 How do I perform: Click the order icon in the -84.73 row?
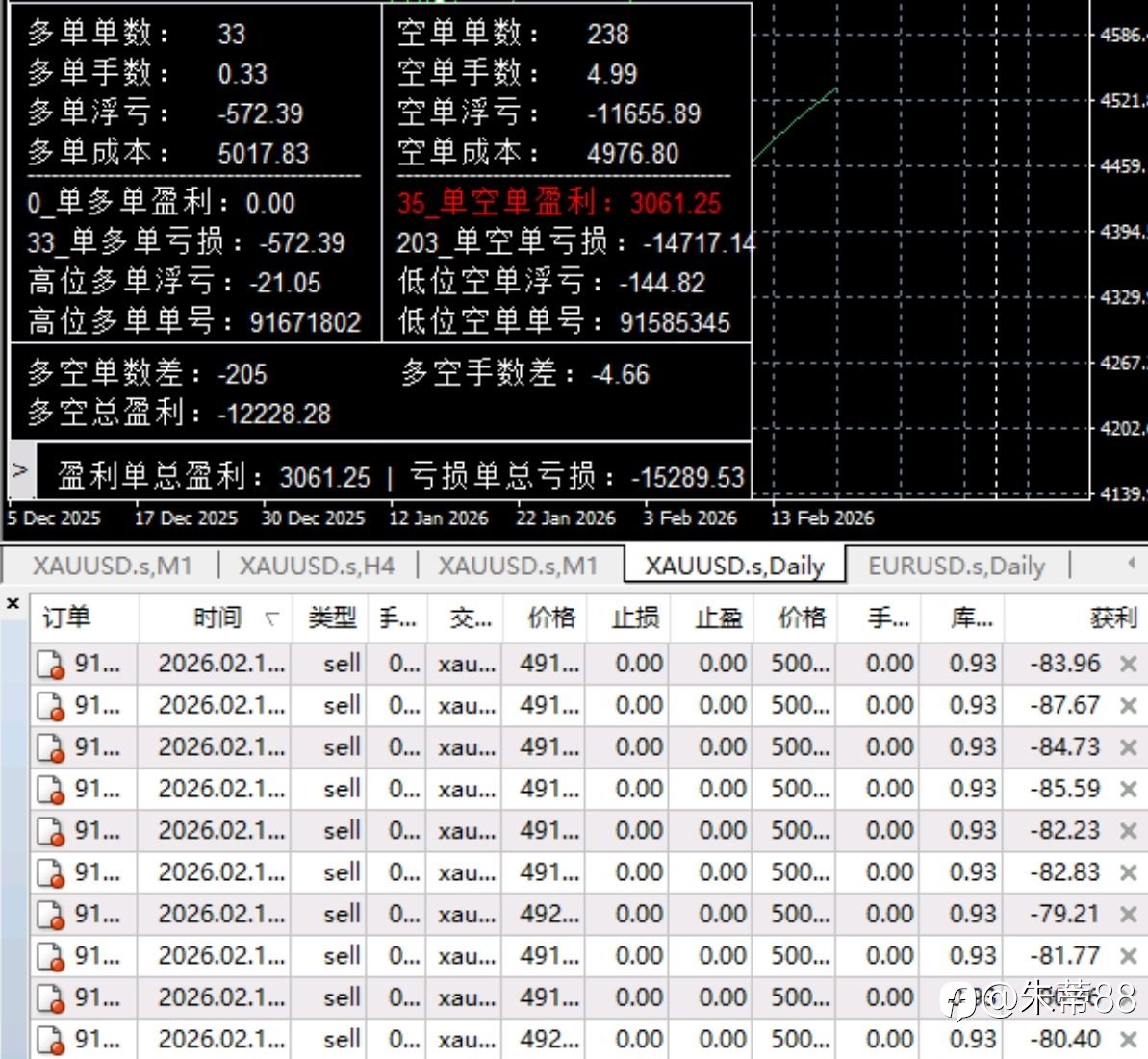coord(50,748)
